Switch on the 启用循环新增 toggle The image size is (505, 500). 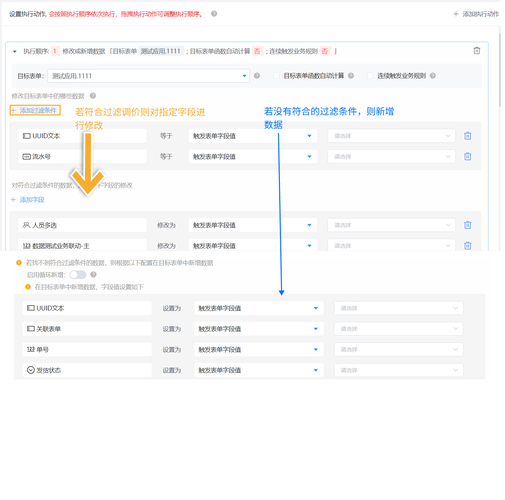(x=78, y=275)
